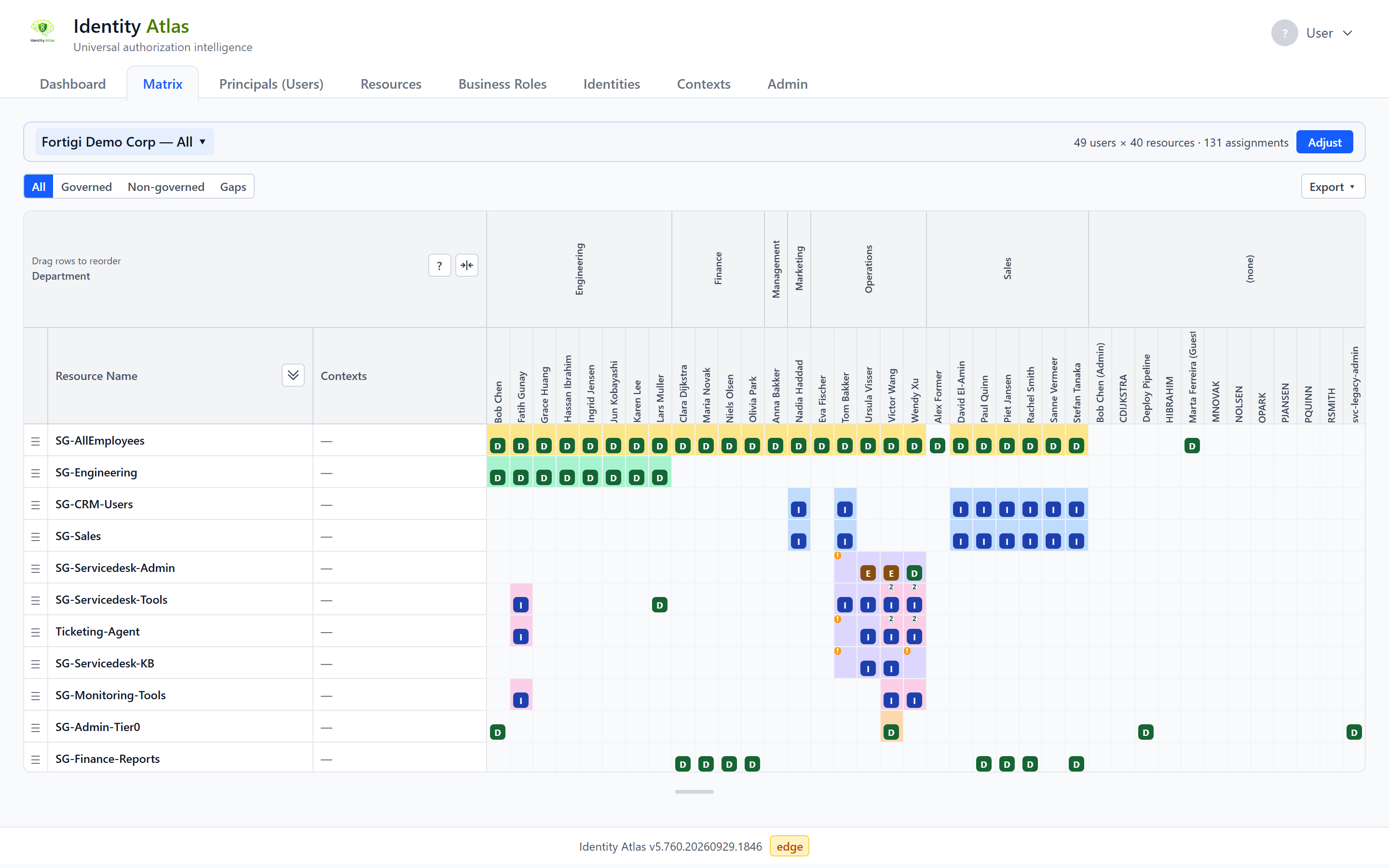Click the drag handle for SG-Admin-Tier0 row
1389x868 pixels.
[x=36, y=727]
